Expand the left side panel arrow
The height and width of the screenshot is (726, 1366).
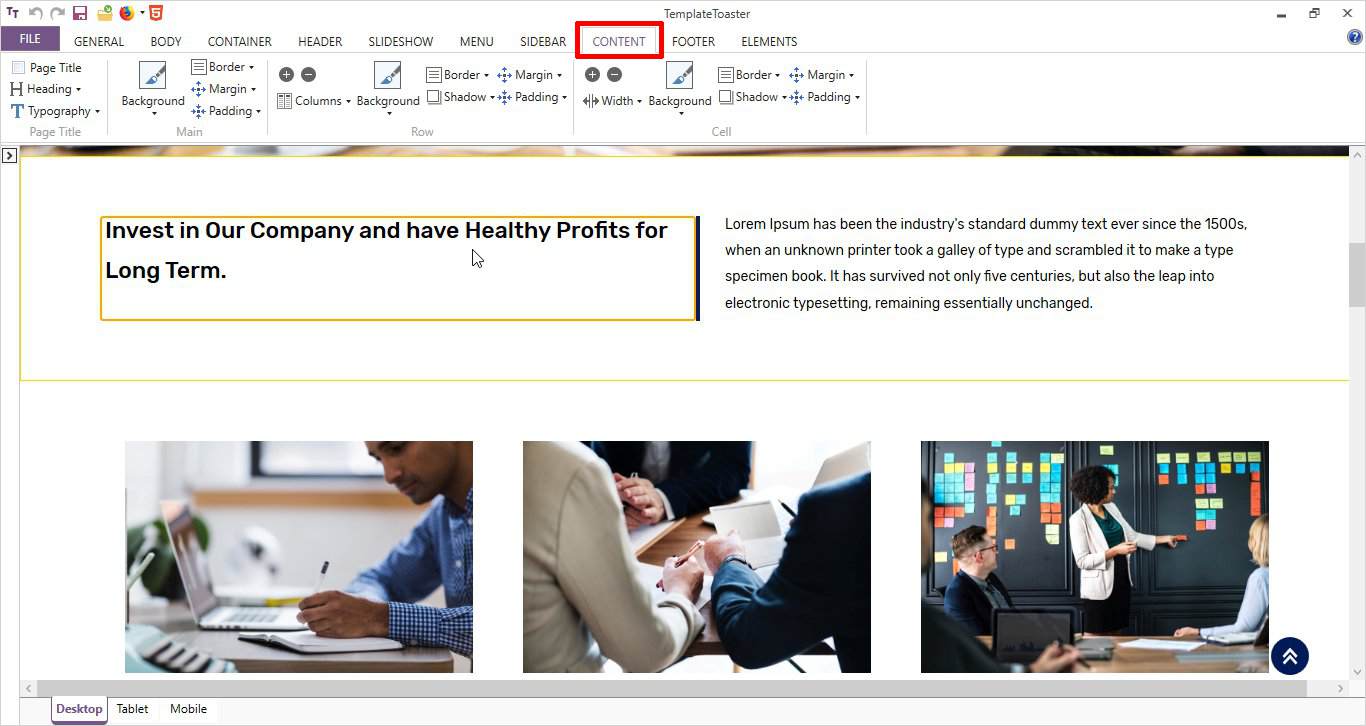tap(8, 156)
